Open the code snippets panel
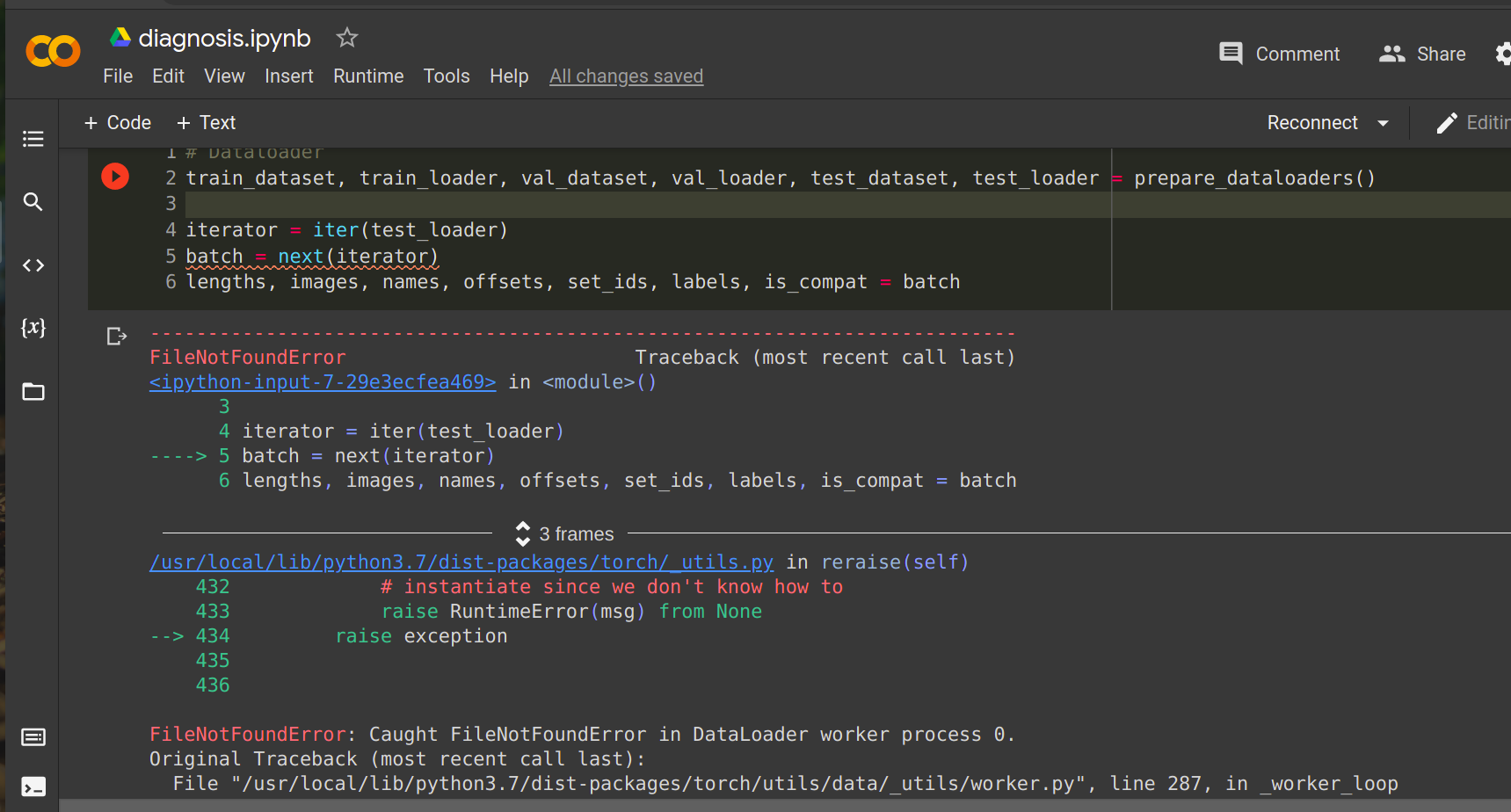 [33, 265]
